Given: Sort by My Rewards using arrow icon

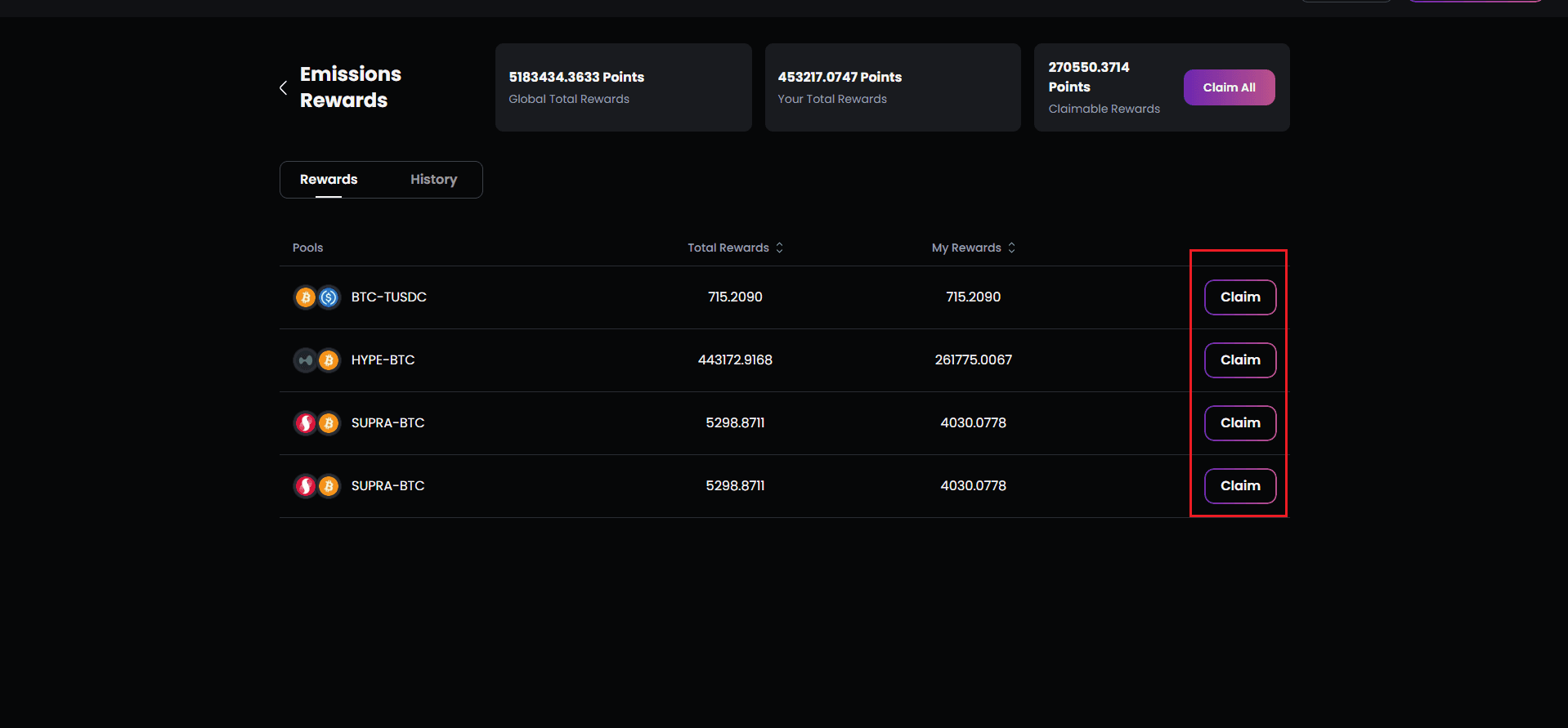Looking at the screenshot, I should click(1011, 248).
